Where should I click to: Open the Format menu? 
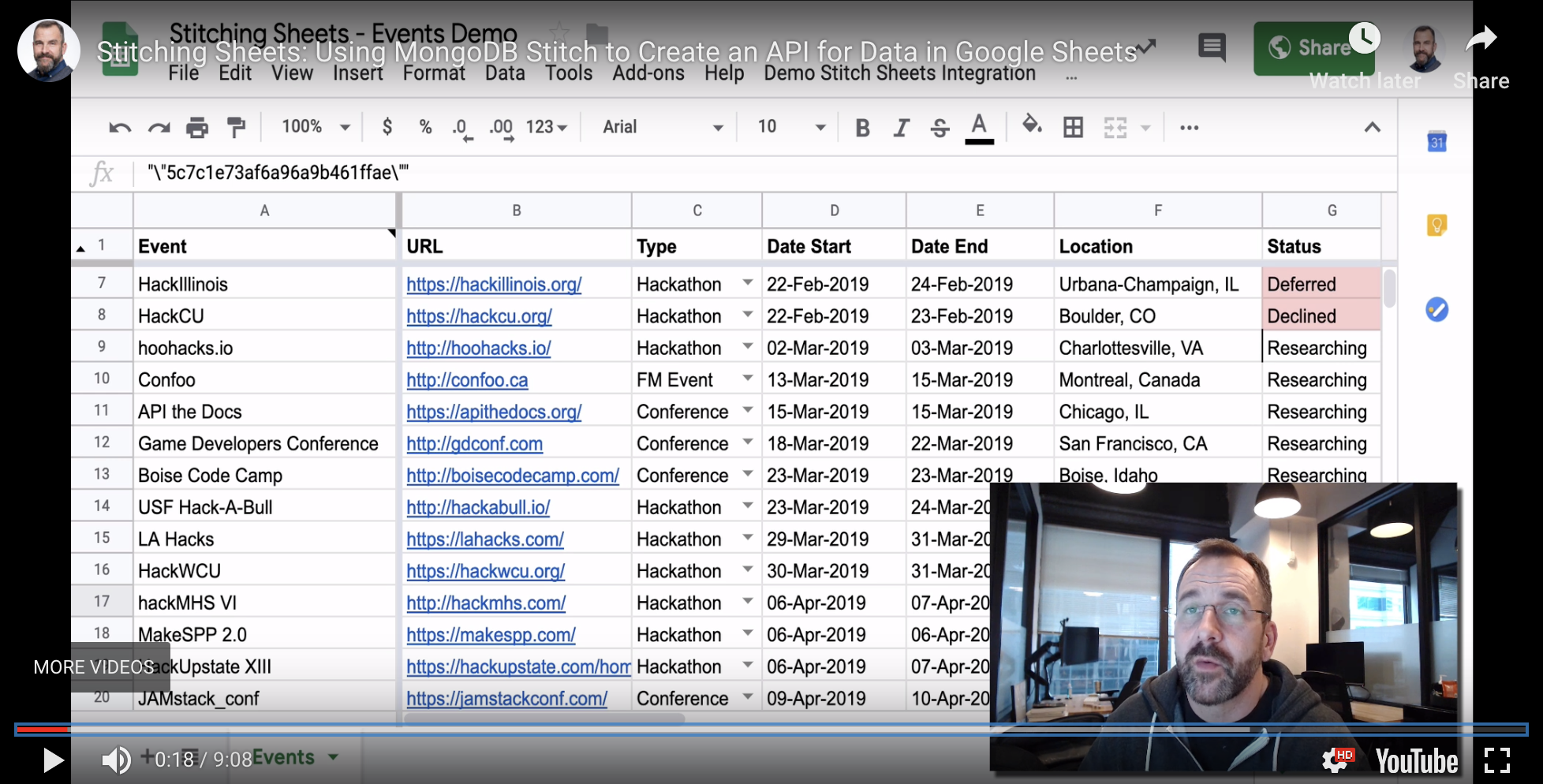click(x=434, y=73)
